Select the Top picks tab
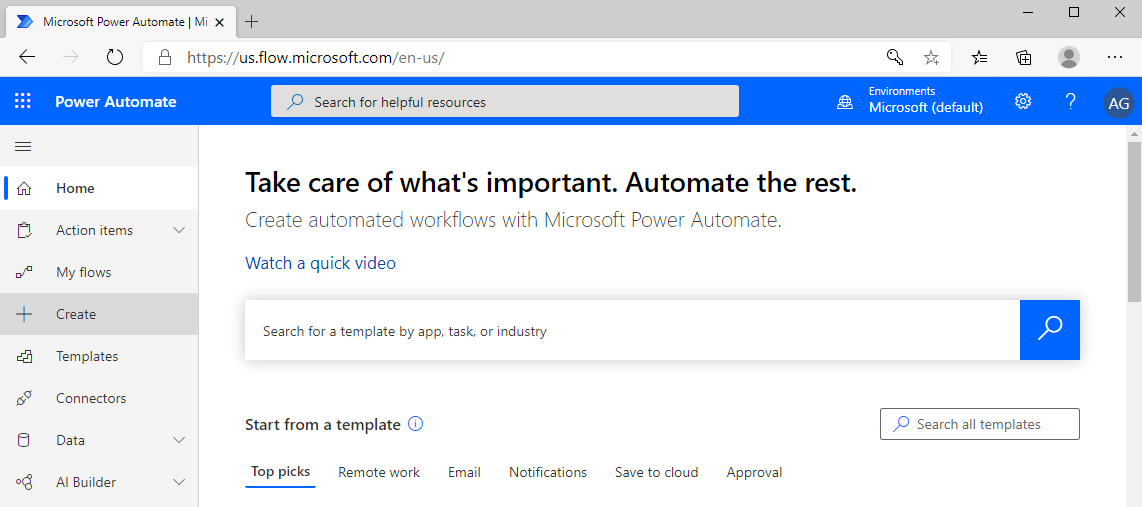1142x507 pixels. point(280,472)
